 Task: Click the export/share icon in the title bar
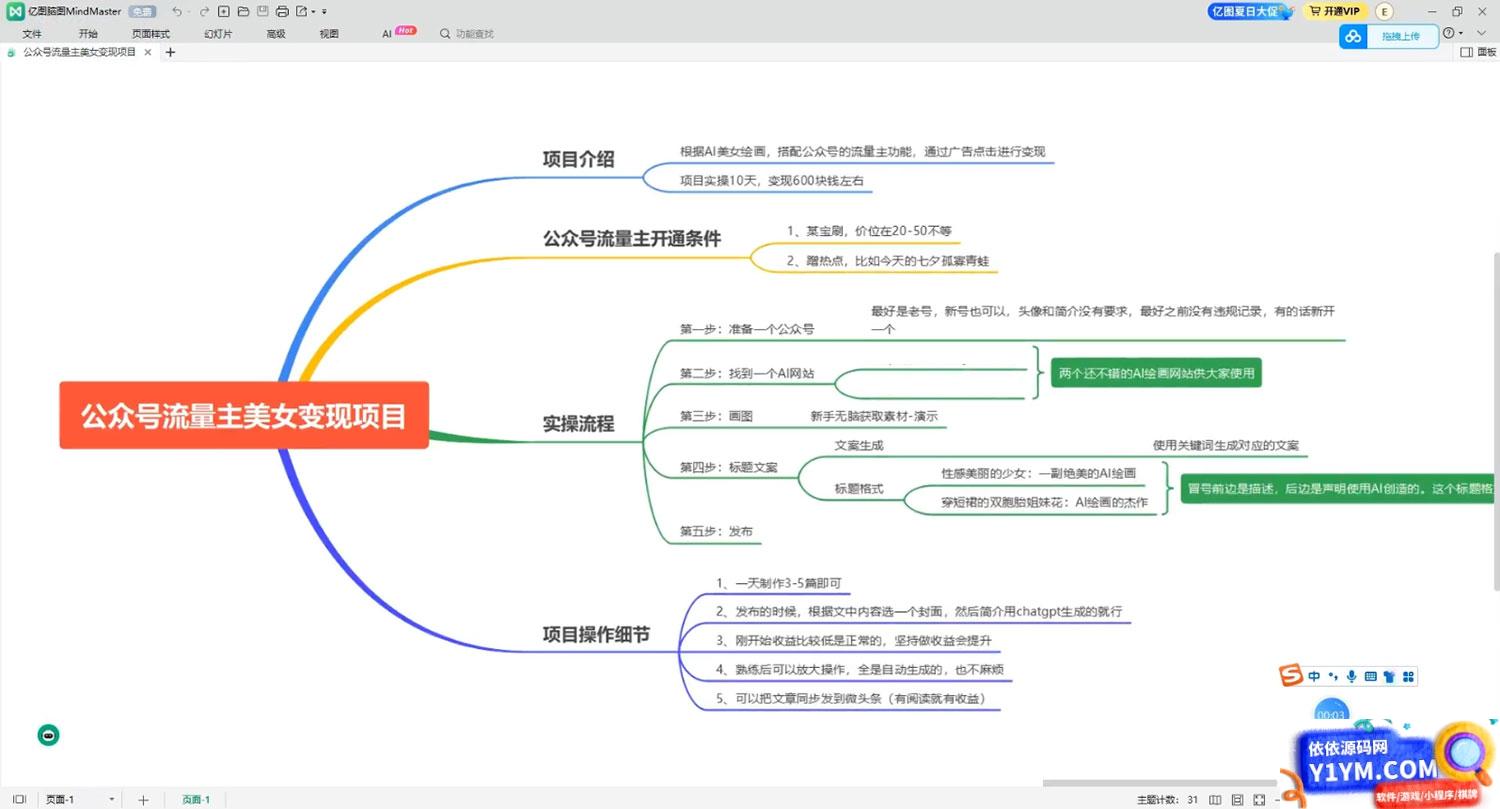point(301,12)
